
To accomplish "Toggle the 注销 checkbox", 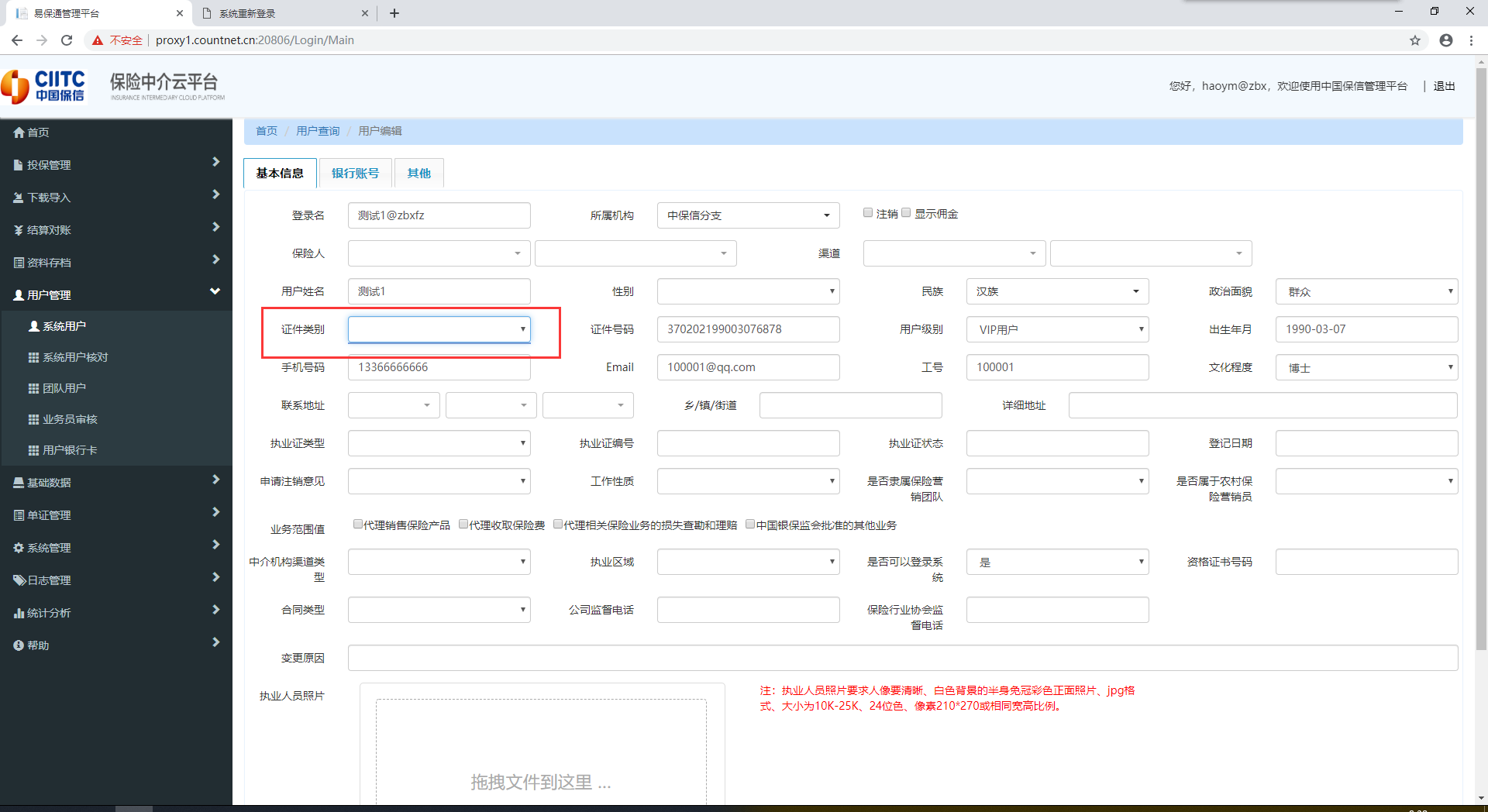I will [868, 213].
